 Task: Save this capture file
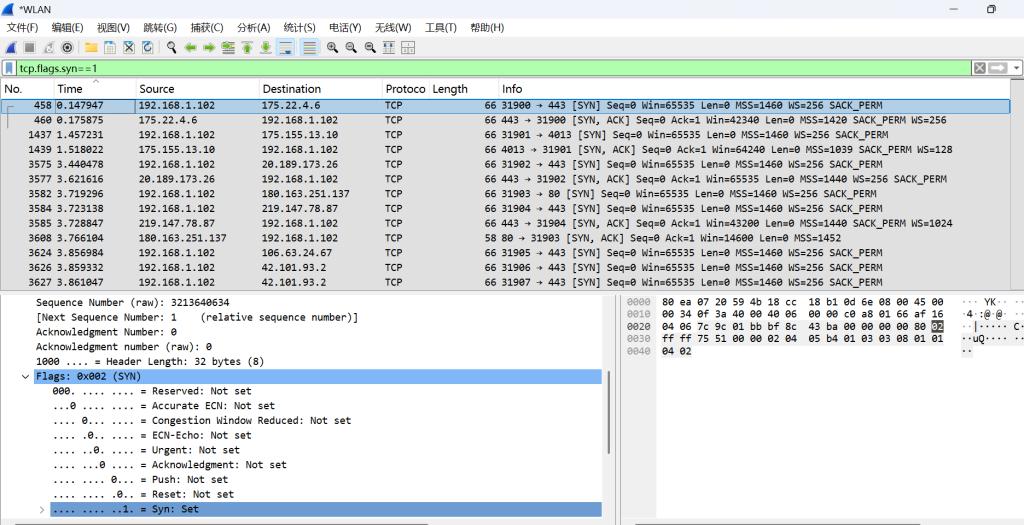tap(110, 48)
